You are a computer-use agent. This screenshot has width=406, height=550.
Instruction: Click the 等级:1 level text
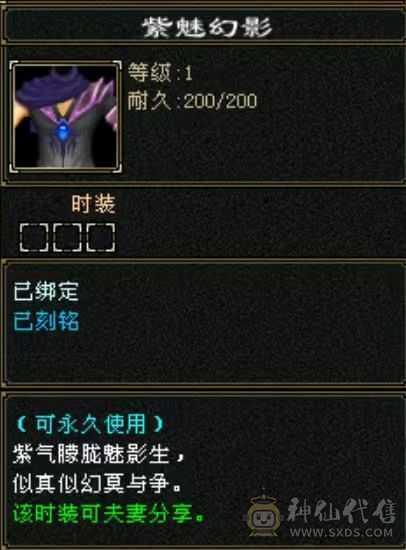click(160, 73)
